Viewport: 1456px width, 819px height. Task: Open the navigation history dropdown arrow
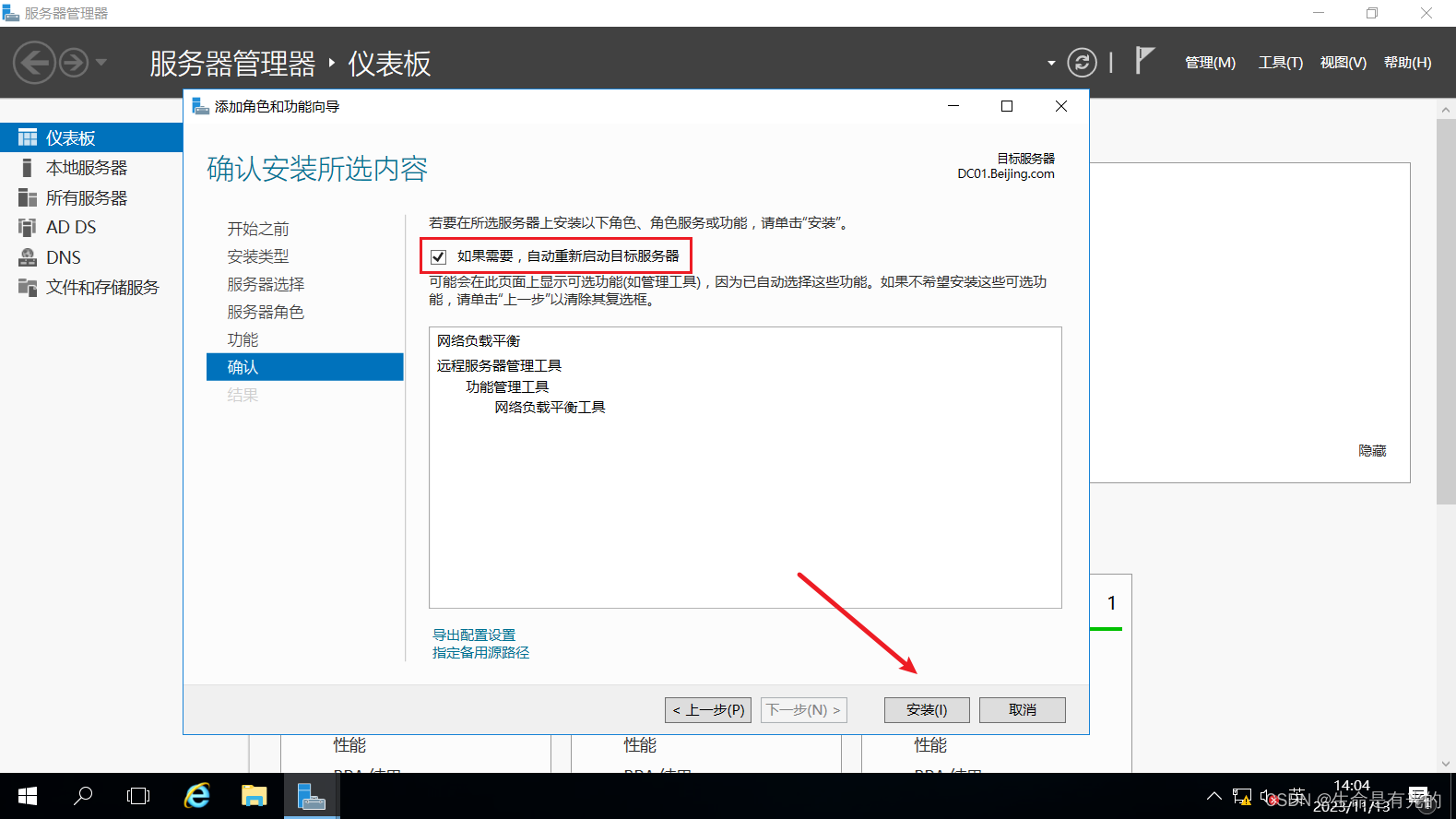pyautogui.click(x=101, y=63)
